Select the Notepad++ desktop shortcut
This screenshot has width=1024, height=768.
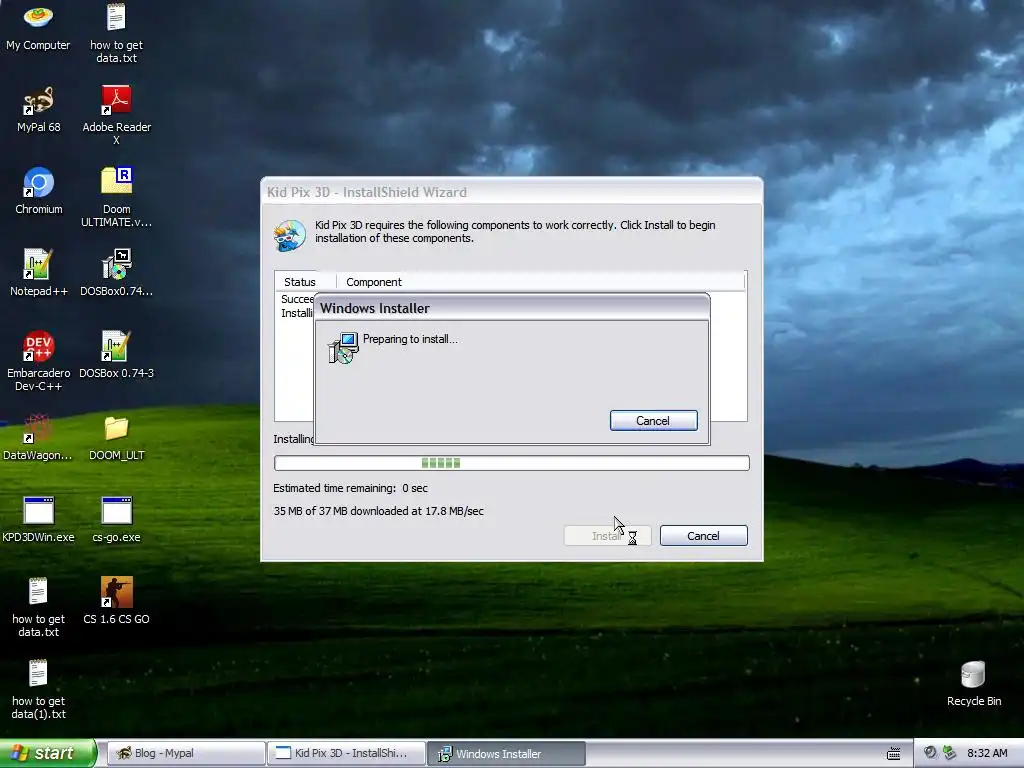coord(38,274)
